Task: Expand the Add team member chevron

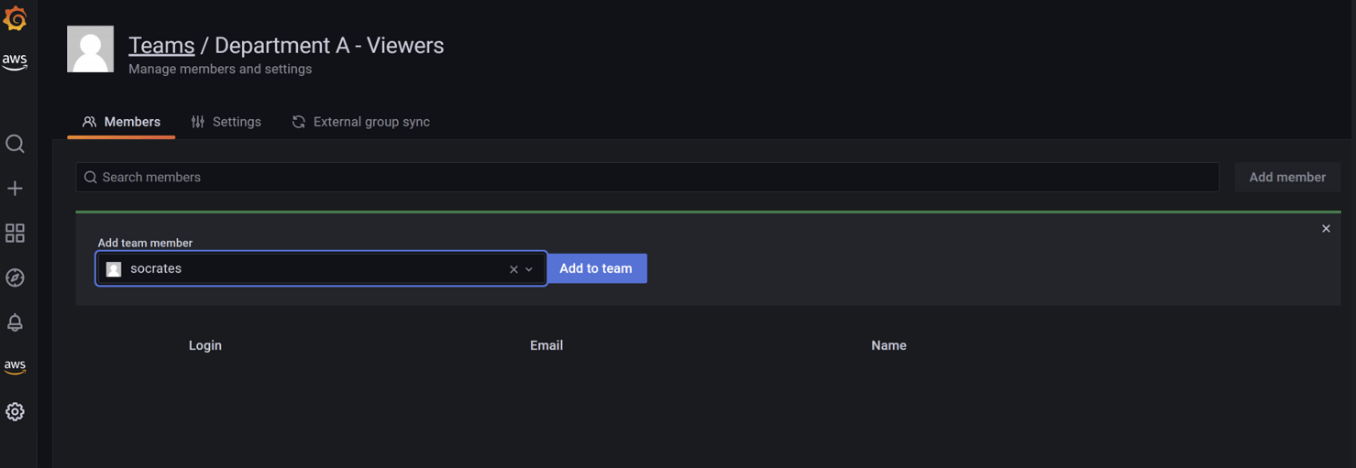Action: point(530,269)
